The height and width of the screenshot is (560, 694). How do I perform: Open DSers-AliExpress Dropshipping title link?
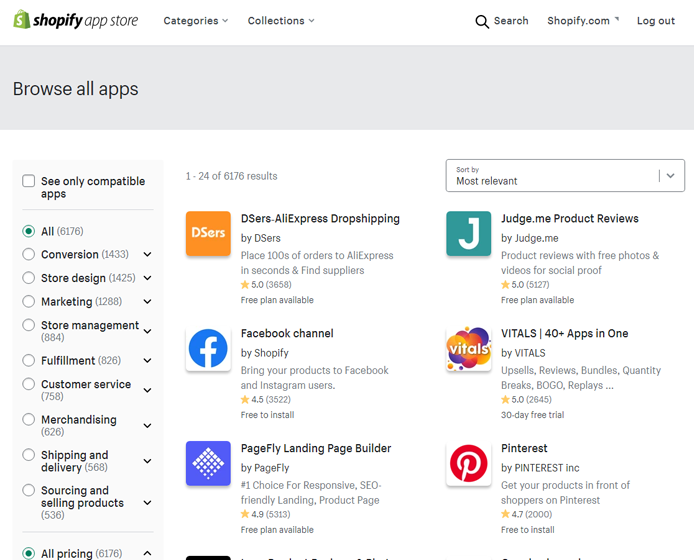pos(320,219)
